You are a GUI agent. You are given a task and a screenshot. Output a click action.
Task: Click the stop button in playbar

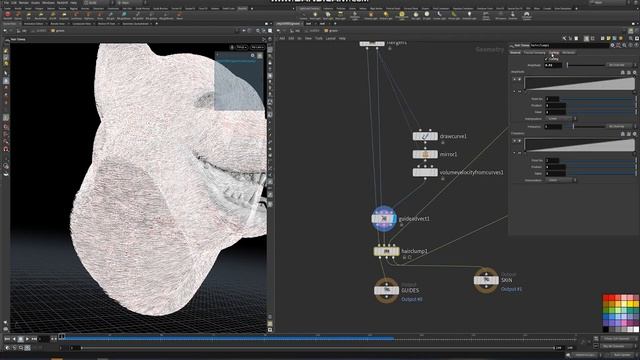tap(21, 339)
